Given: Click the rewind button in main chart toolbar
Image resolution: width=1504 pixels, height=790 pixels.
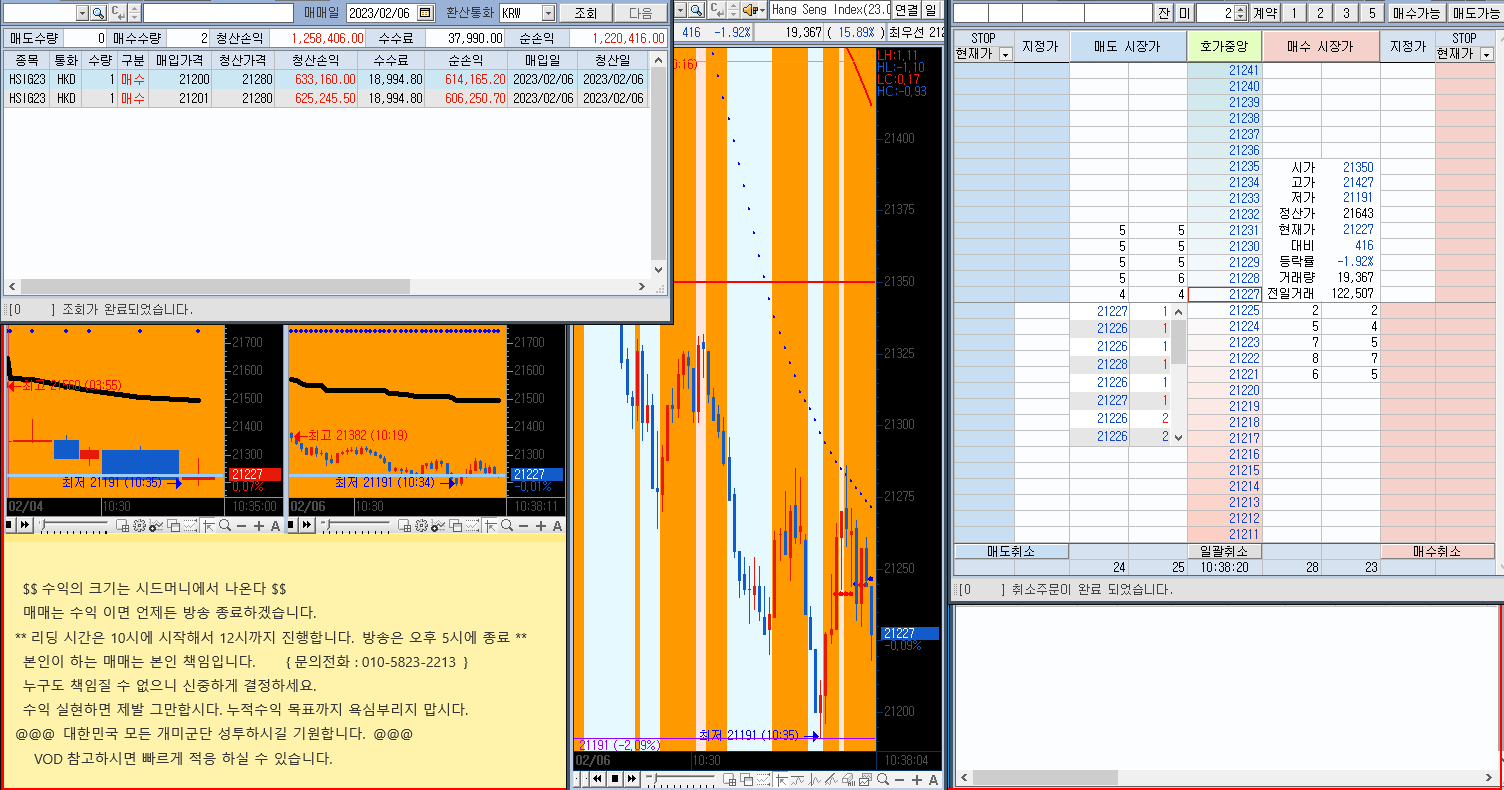Looking at the screenshot, I should coord(597,778).
